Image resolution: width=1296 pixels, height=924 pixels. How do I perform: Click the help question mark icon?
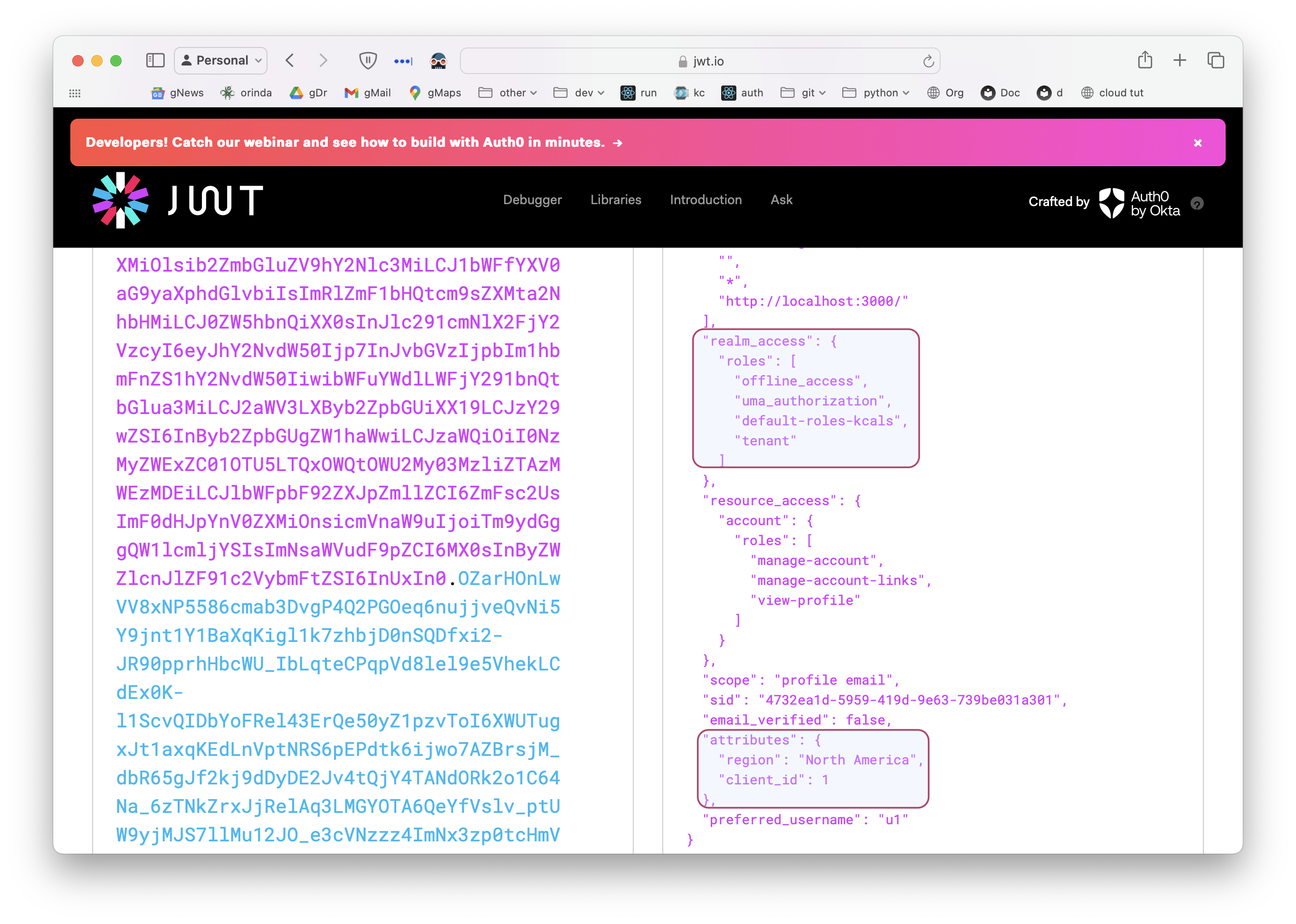(1197, 203)
